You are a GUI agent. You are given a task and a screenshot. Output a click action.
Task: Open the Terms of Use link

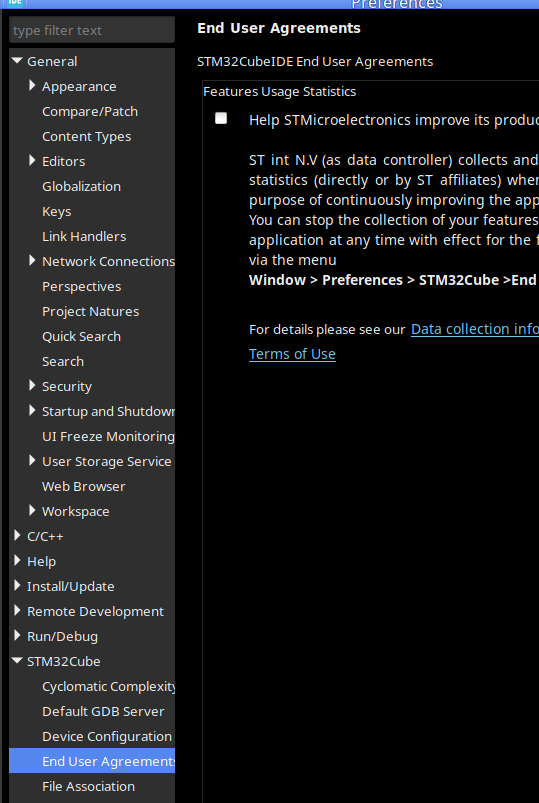coord(292,354)
